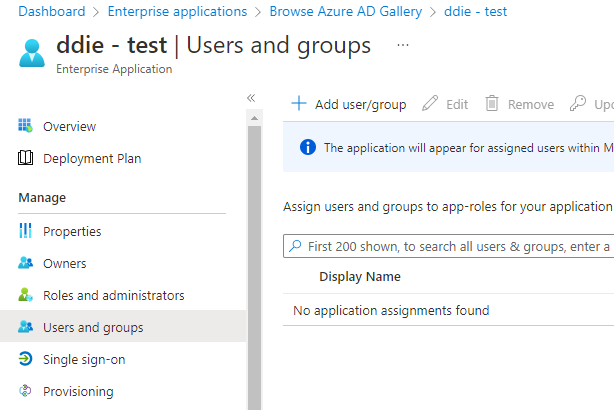Click the blue info icon in banner
Image resolution: width=614 pixels, height=410 pixels.
308,147
